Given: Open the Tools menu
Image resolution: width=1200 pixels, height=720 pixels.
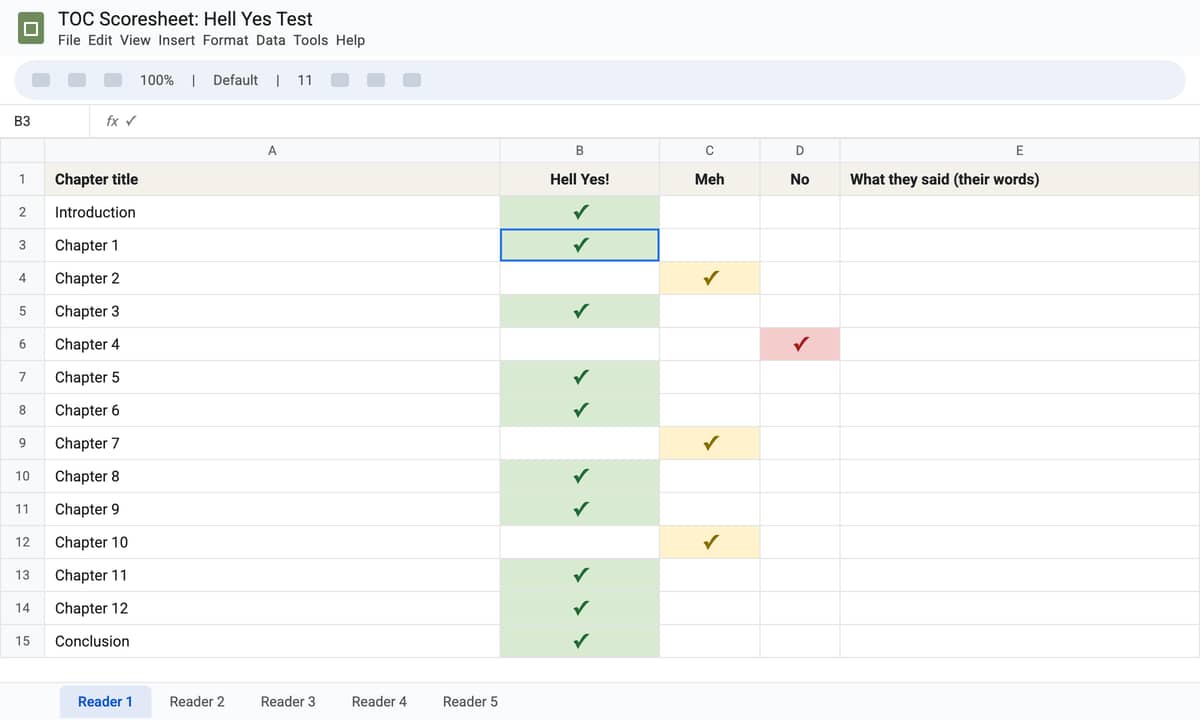Looking at the screenshot, I should 310,40.
